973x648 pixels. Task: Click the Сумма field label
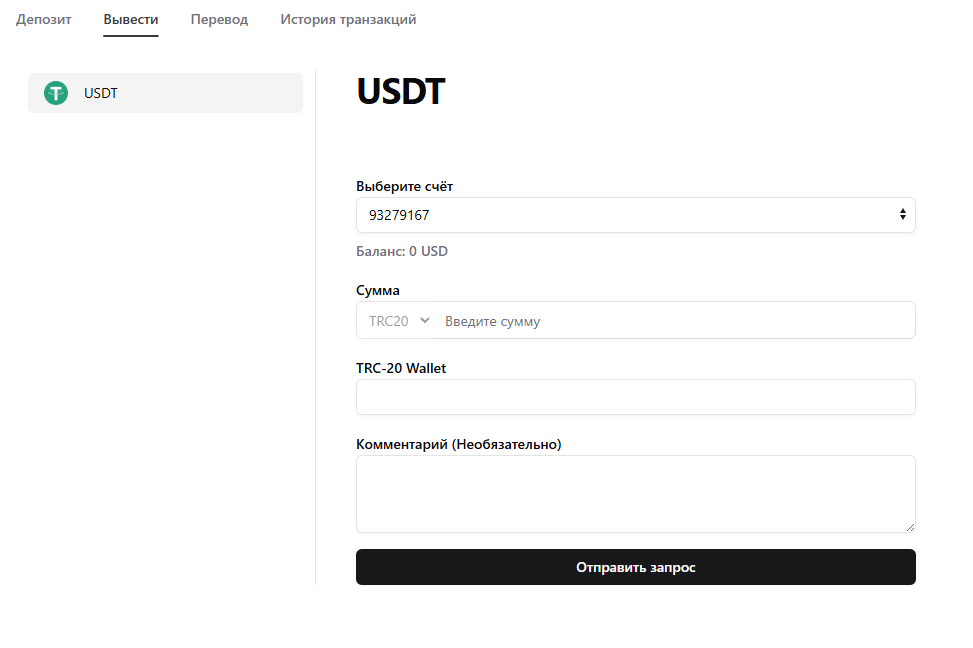pyautogui.click(x=378, y=290)
